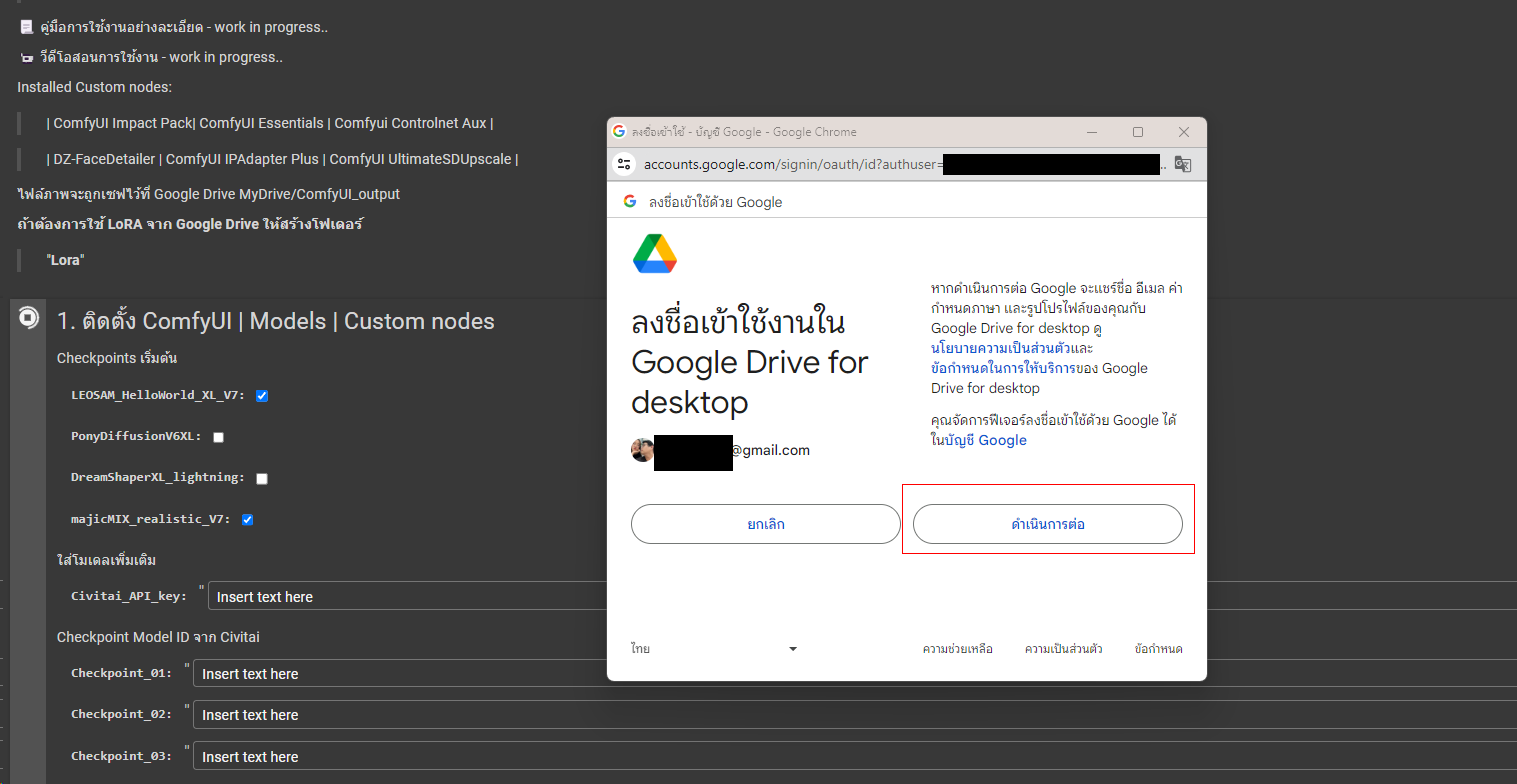The width and height of the screenshot is (1517, 784).
Task: Click the 'Installed Custom nodes:' text
Action: pyautogui.click(x=94, y=87)
